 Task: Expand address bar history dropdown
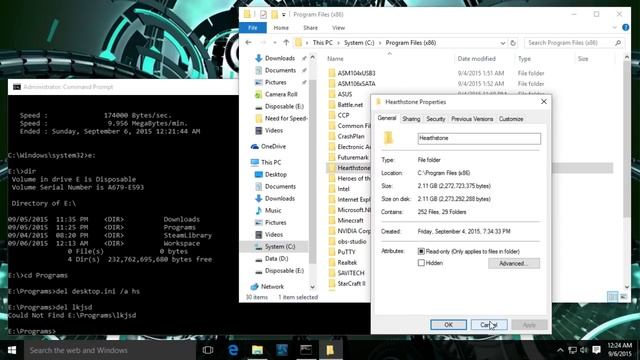tap(502, 43)
